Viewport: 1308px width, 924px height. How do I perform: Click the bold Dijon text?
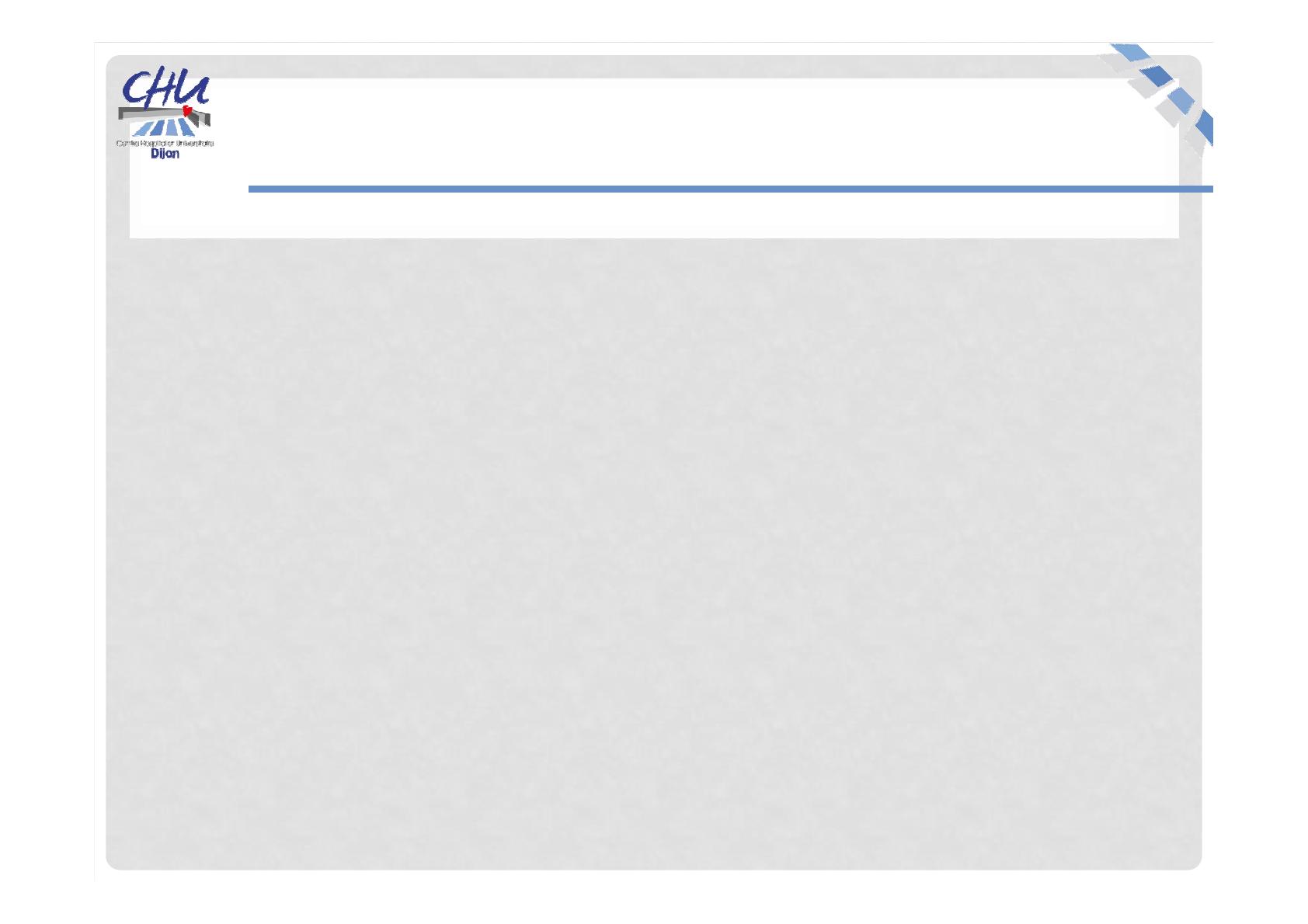pyautogui.click(x=165, y=154)
